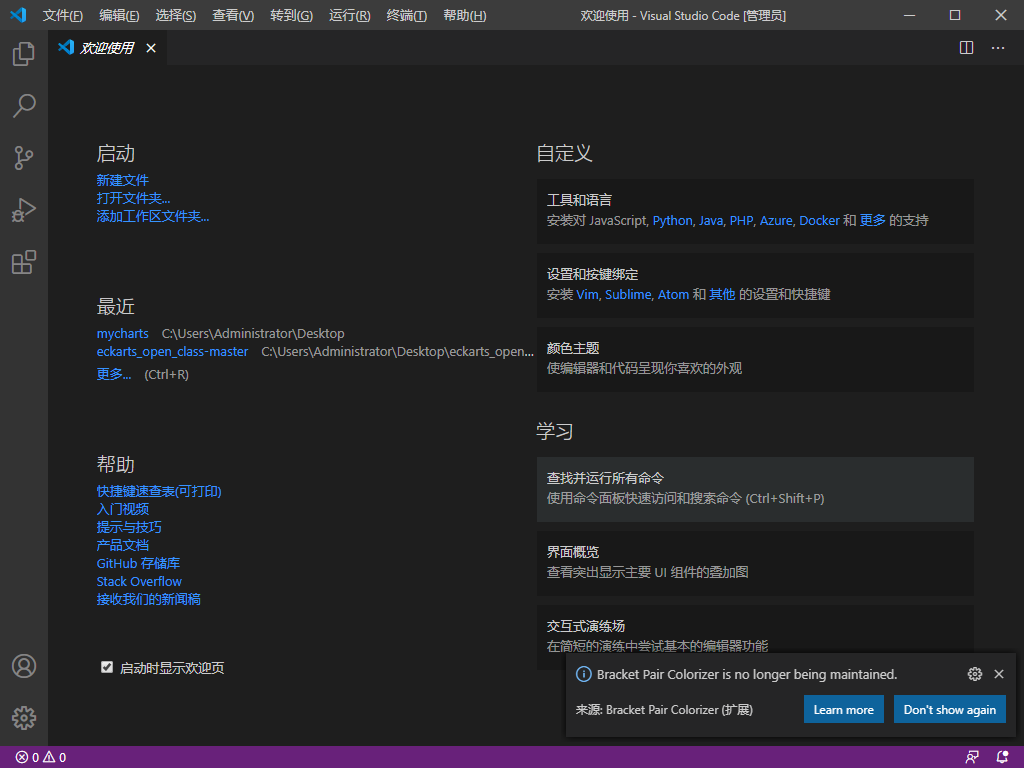
Task: Click 更多 in 工具和语言 section
Action: [872, 221]
